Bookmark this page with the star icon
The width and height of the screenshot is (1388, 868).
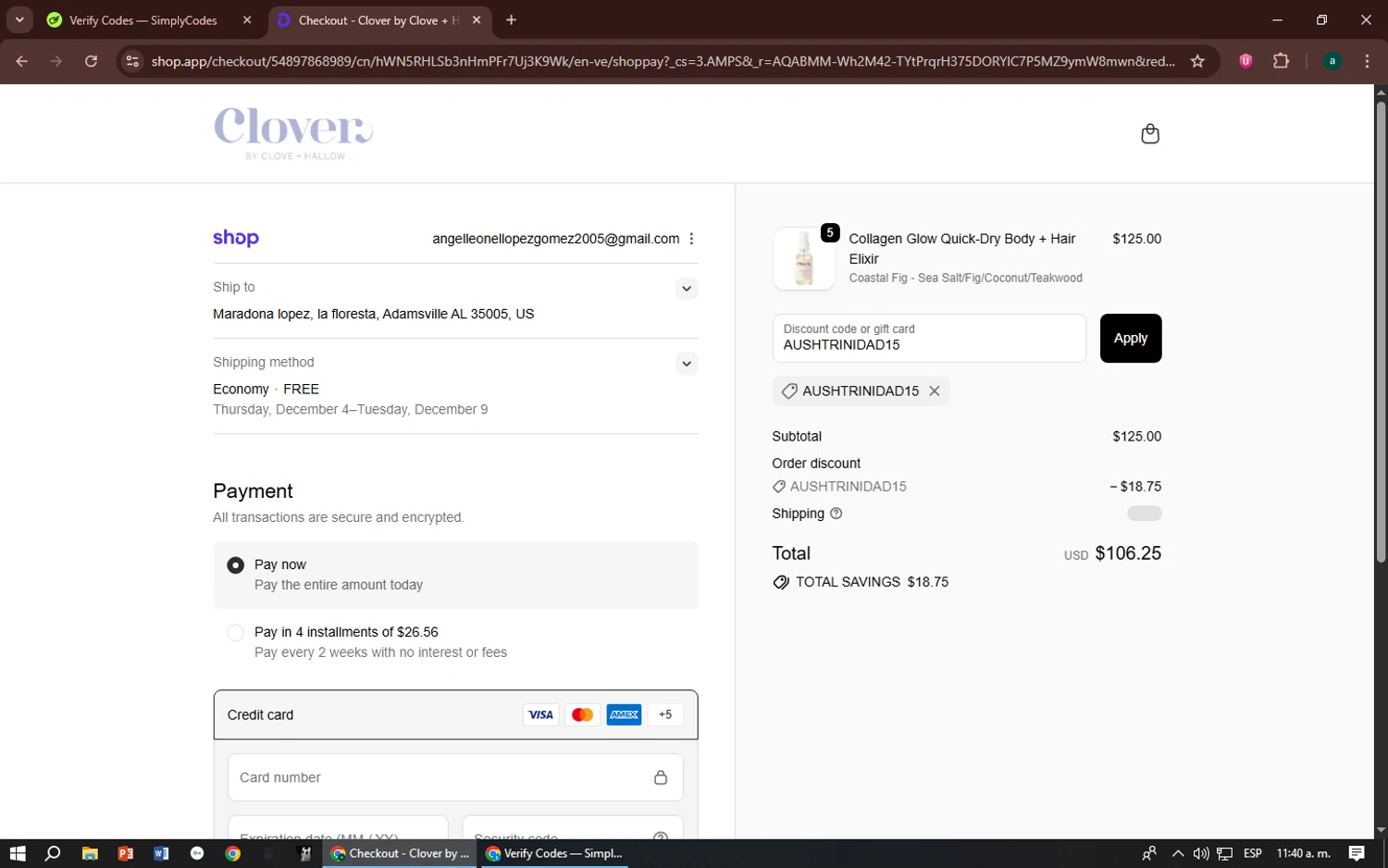coord(1197,61)
